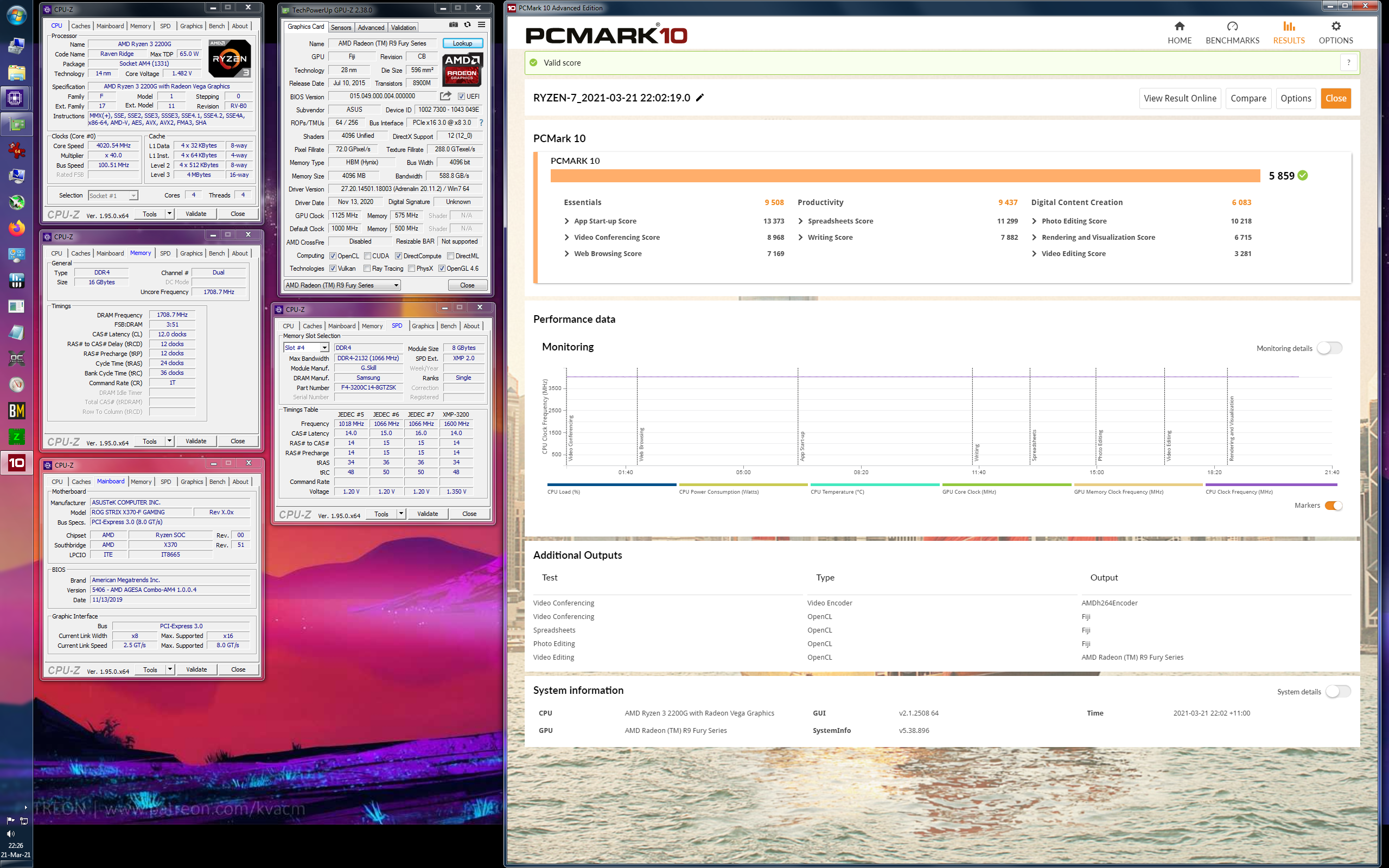Toggle the Vulkan checkbox
This screenshot has width=1389, height=868.
[332, 269]
